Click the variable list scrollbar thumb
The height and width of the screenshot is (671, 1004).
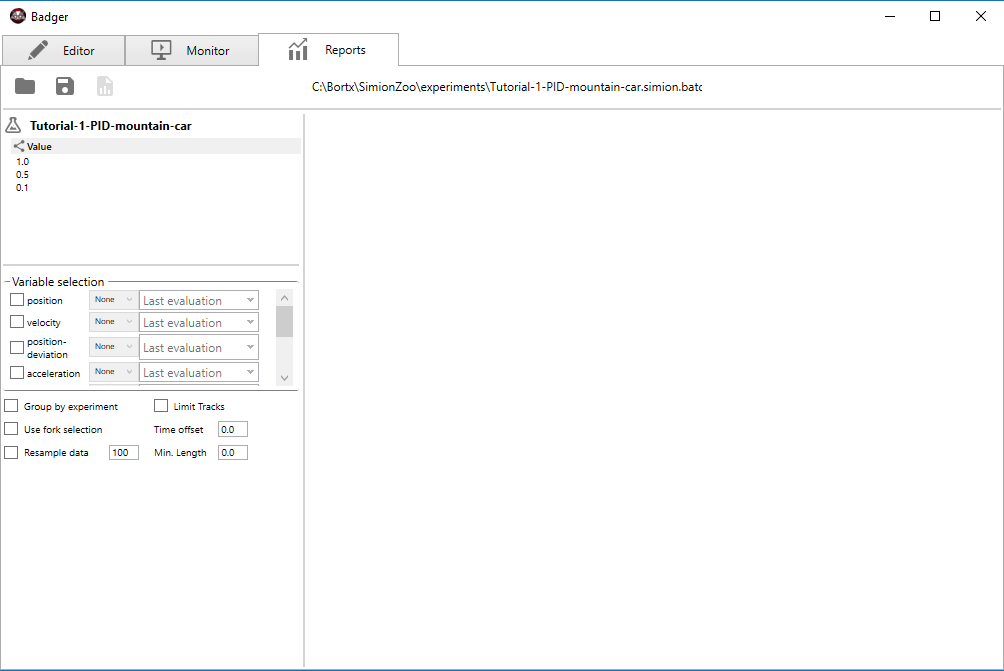pos(284,321)
